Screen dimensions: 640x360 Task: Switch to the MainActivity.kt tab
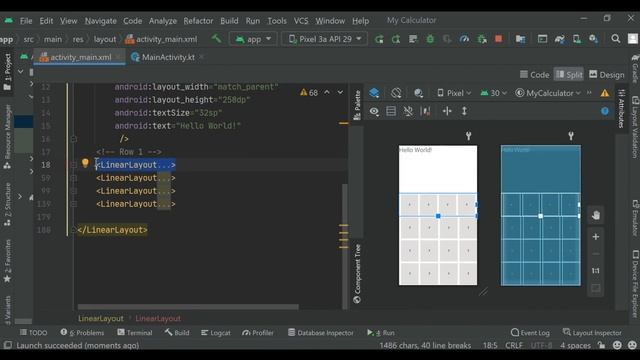click(168, 57)
